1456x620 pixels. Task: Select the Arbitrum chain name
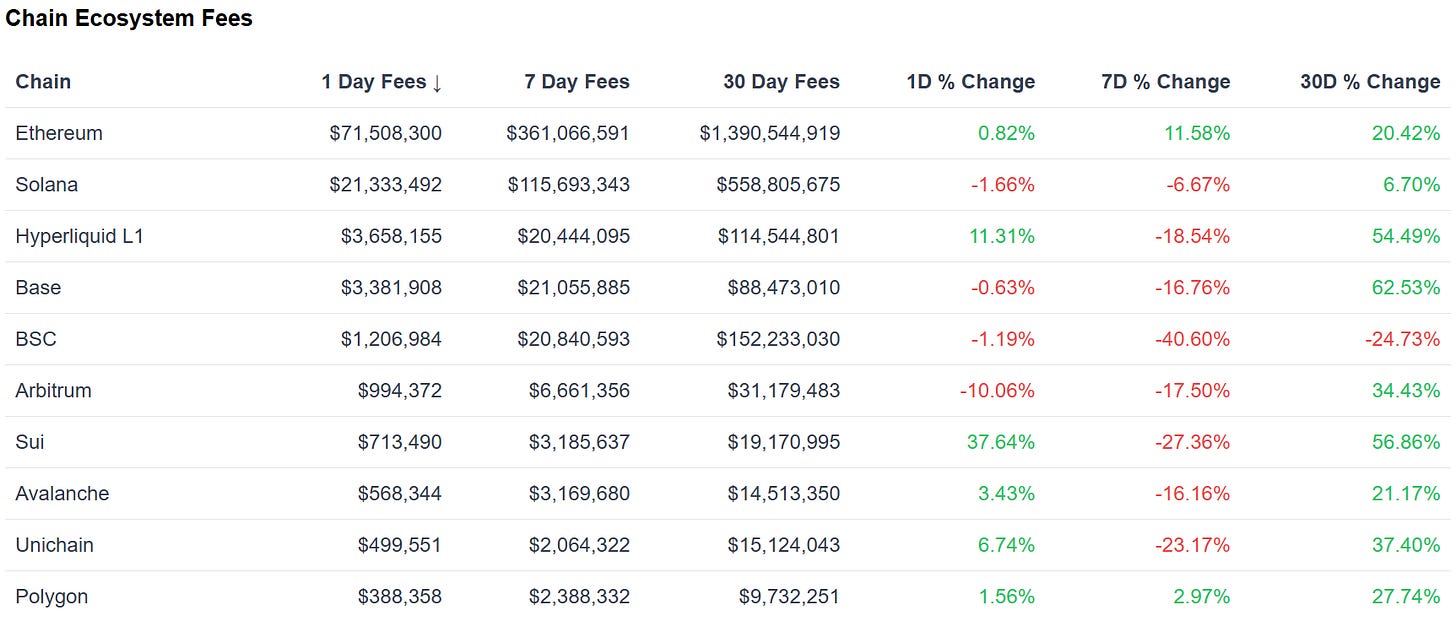pos(54,391)
